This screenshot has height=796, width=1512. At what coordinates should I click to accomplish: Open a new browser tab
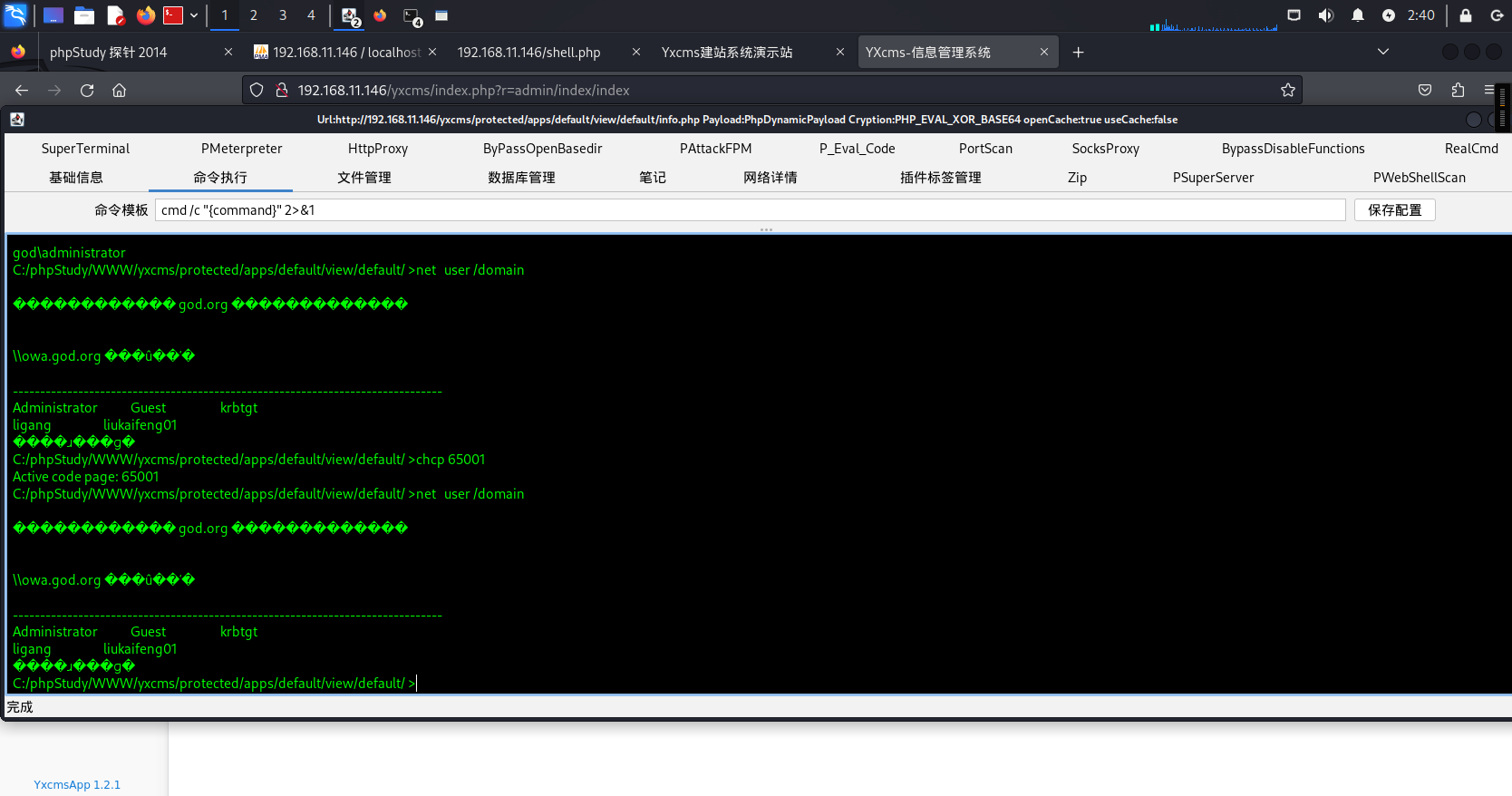coord(1078,53)
